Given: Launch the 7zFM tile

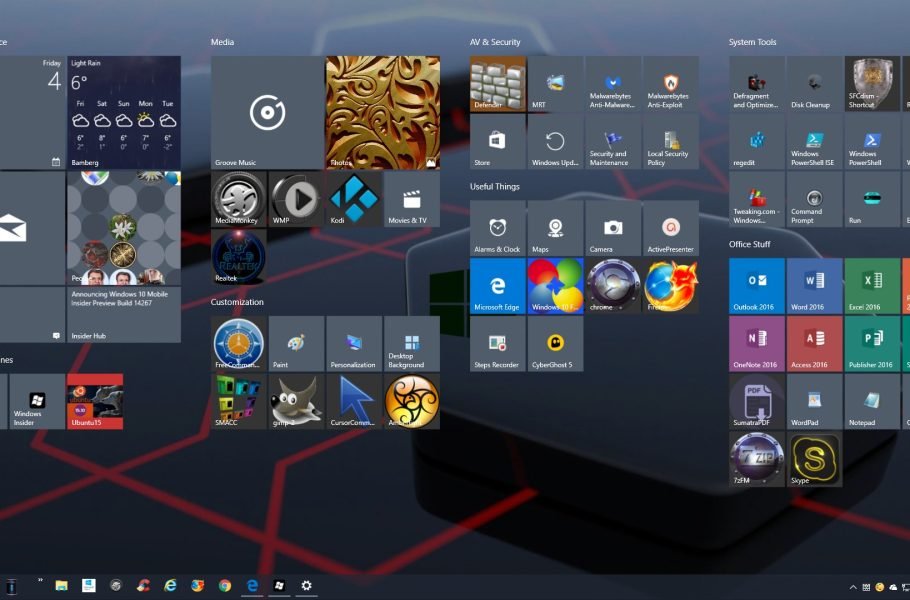Looking at the screenshot, I should click(757, 459).
